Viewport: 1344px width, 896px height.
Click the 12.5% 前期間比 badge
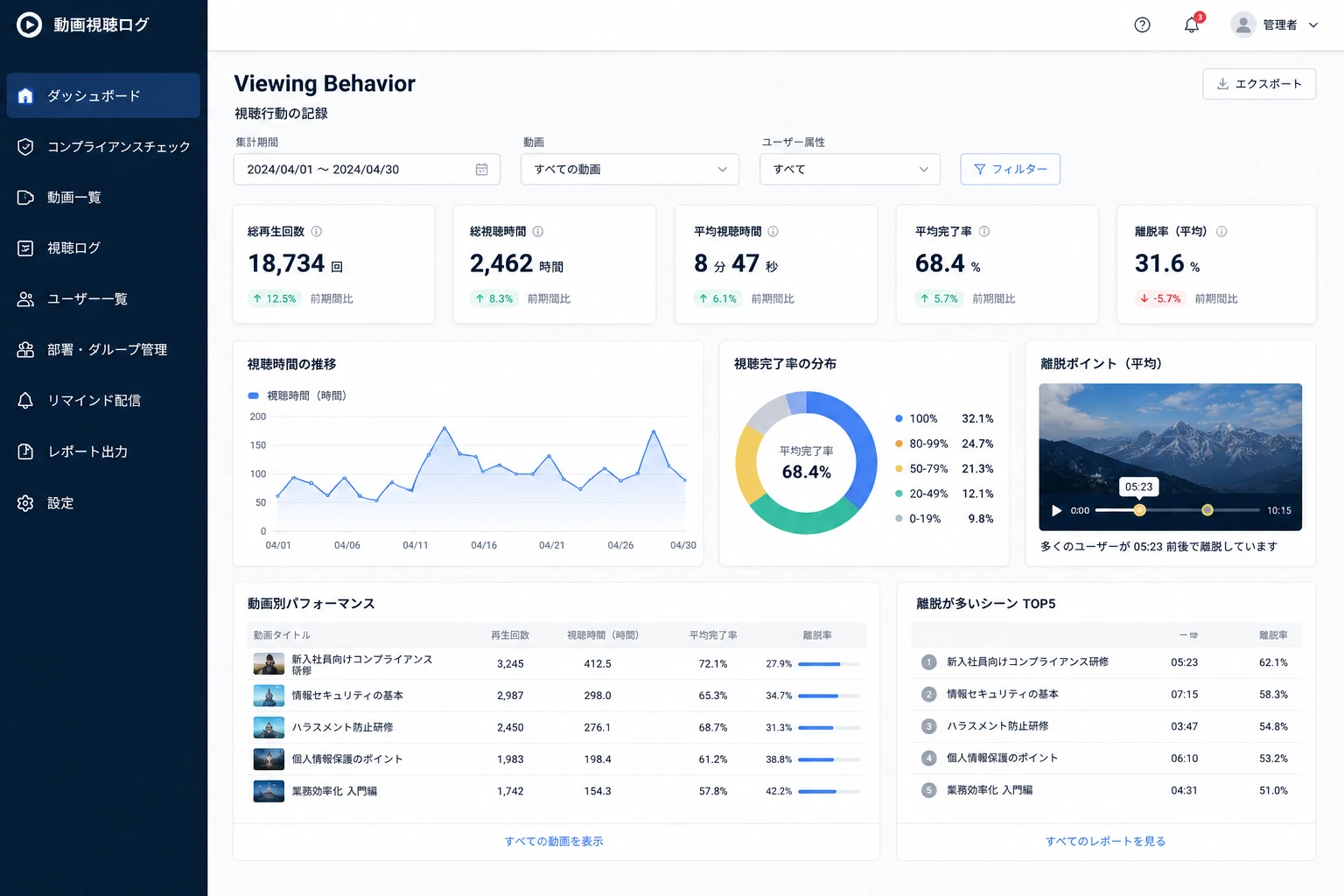[275, 298]
